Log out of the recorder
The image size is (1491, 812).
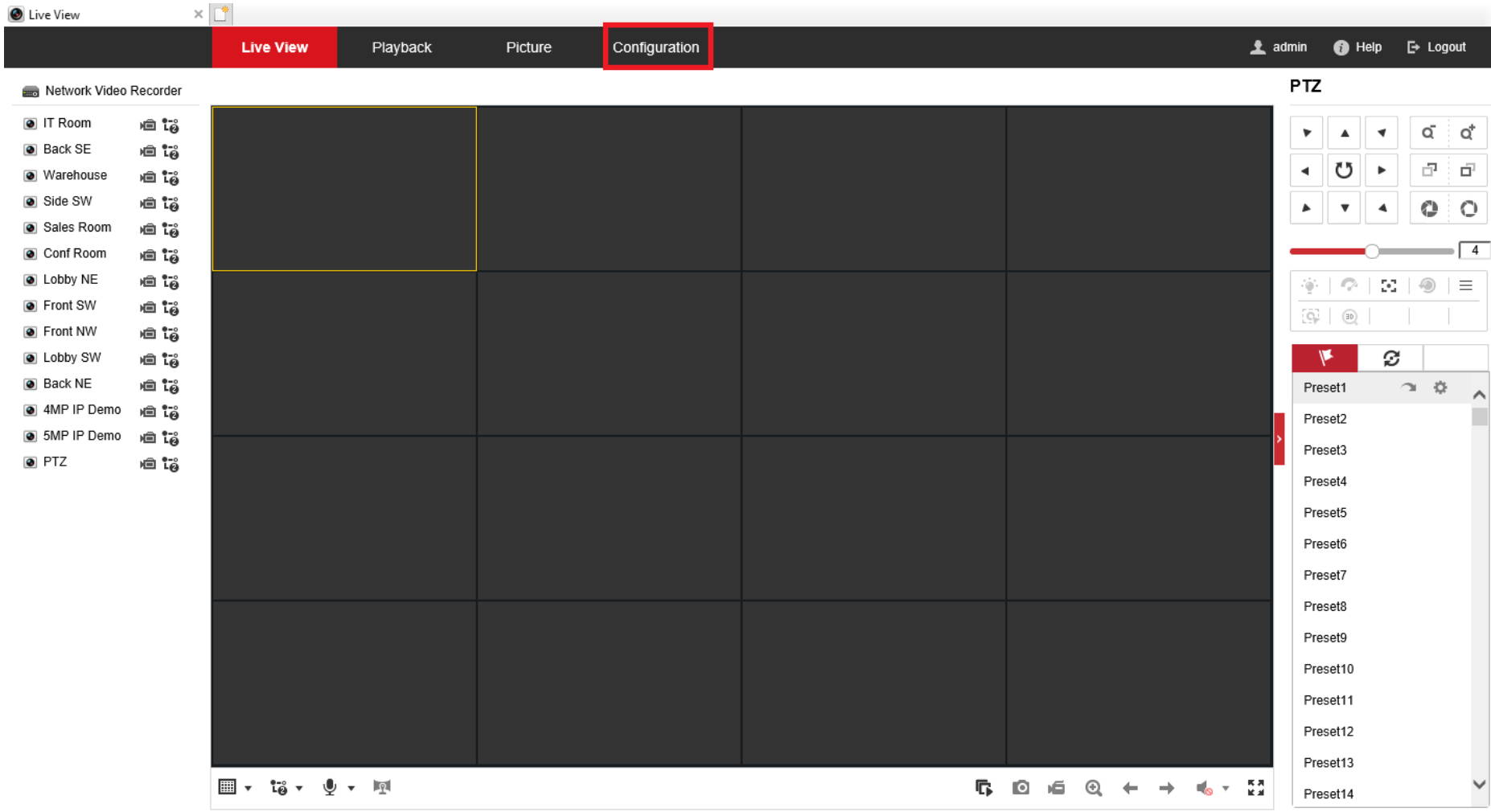click(1436, 47)
